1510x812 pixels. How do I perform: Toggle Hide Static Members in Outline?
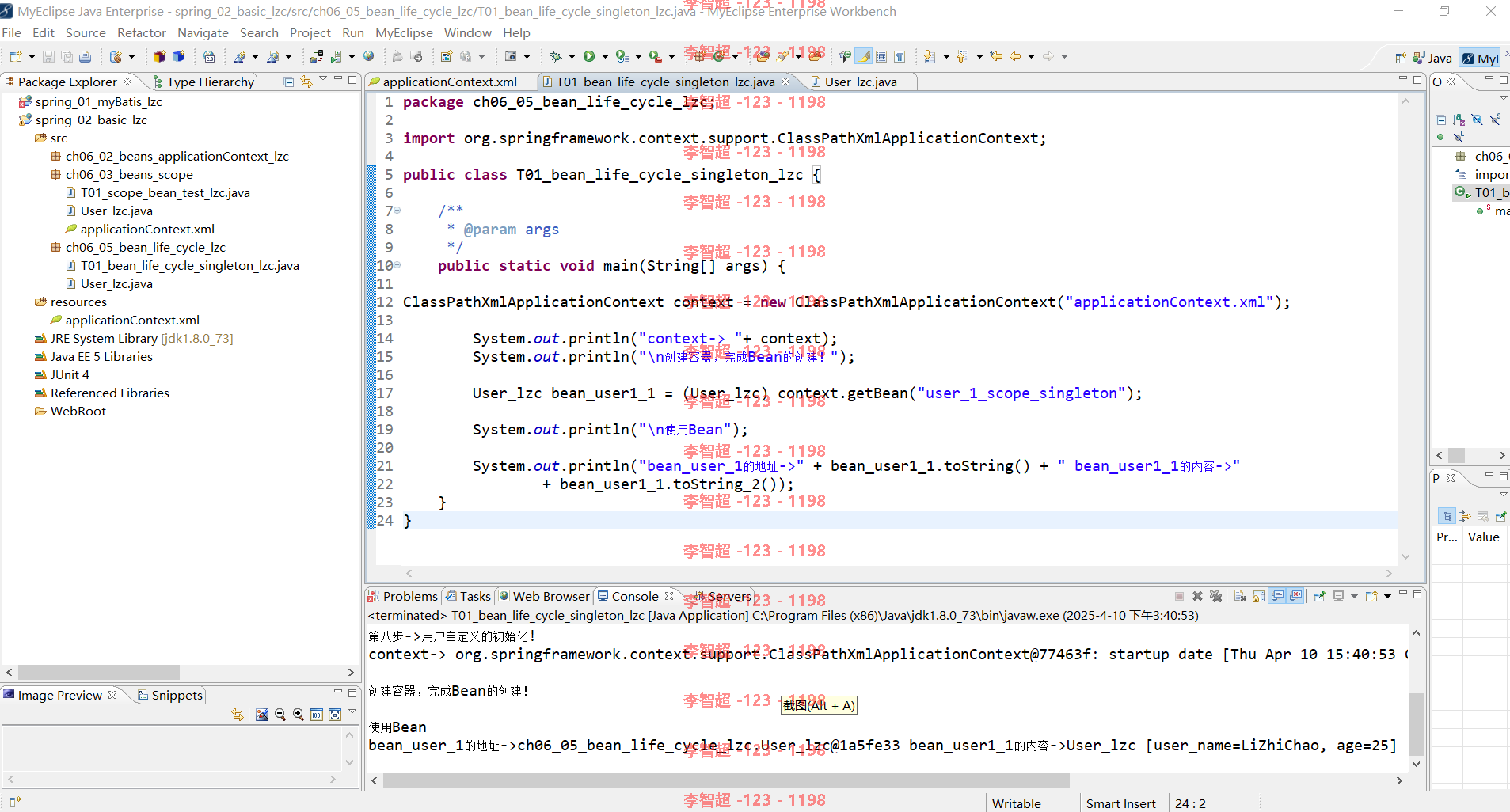(1495, 120)
